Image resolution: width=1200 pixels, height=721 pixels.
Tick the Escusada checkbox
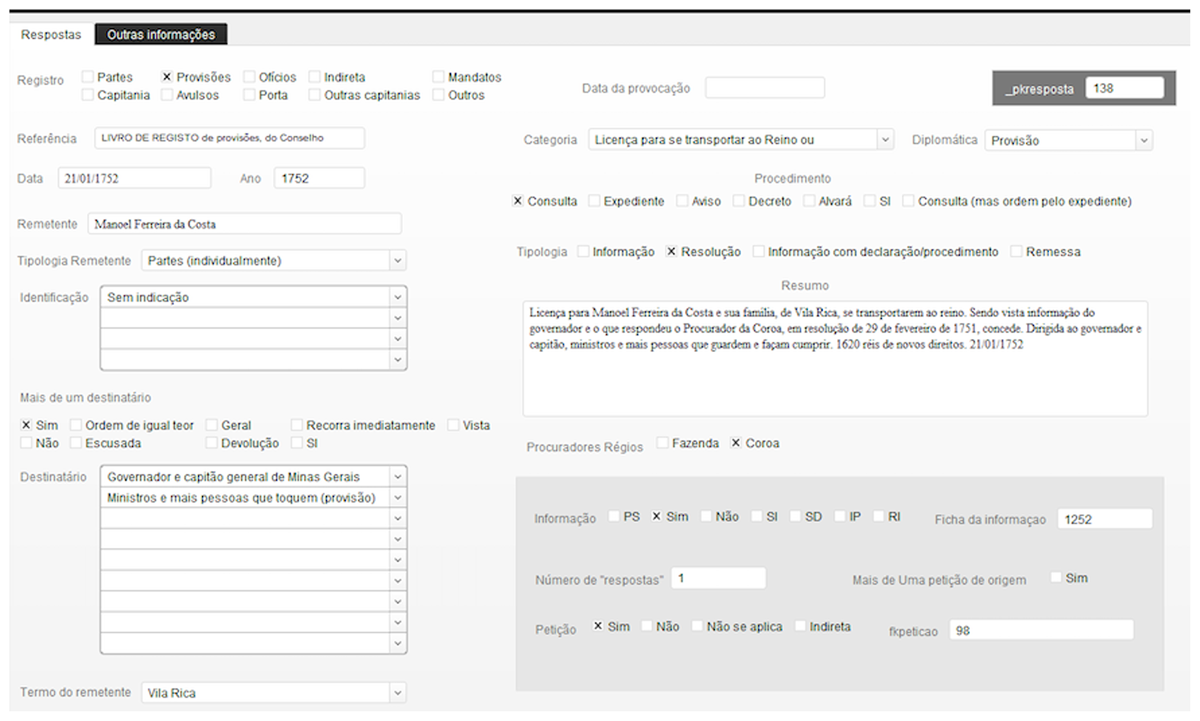pos(76,443)
